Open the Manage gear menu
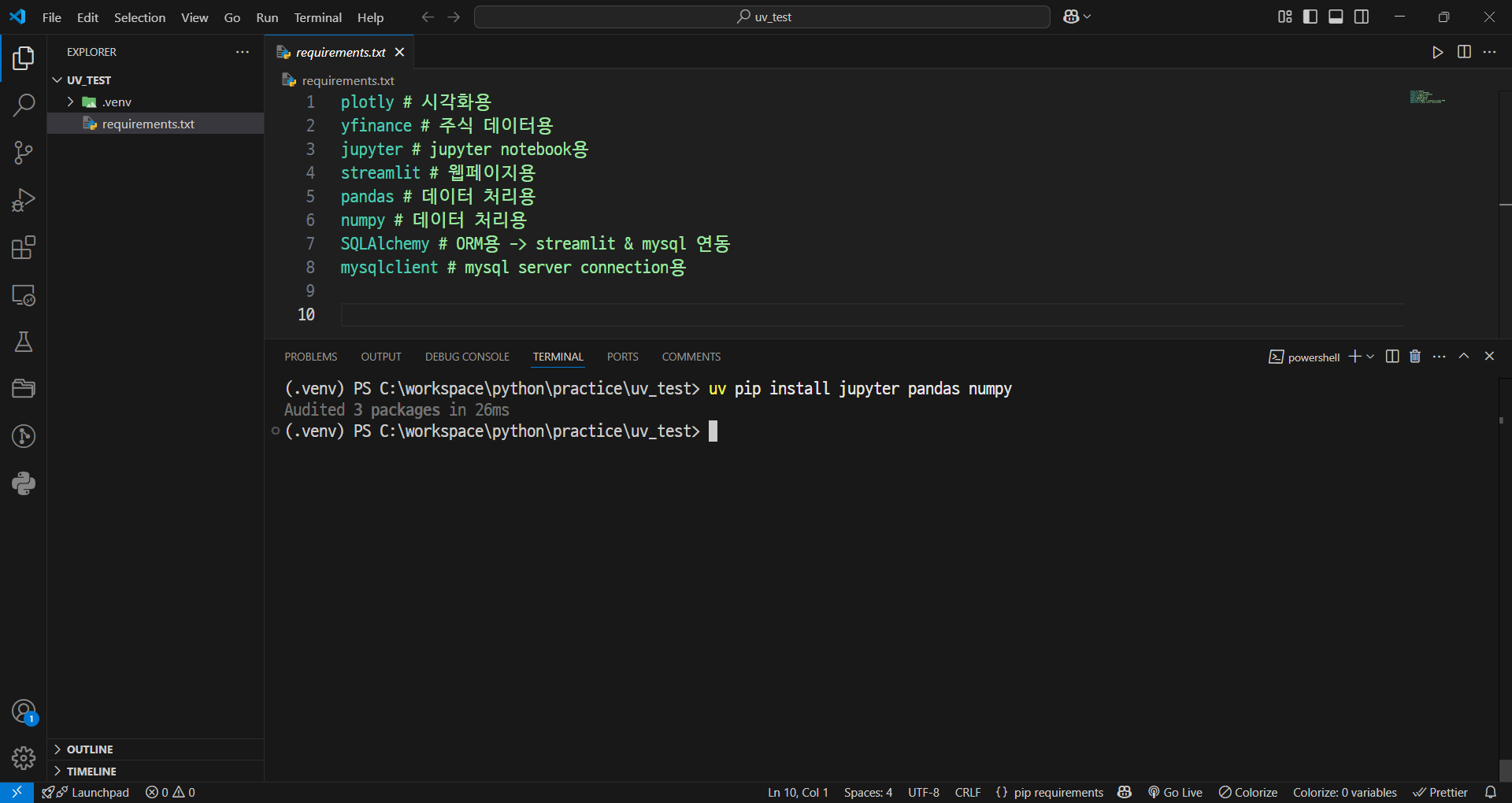This screenshot has height=803, width=1512. 24,758
